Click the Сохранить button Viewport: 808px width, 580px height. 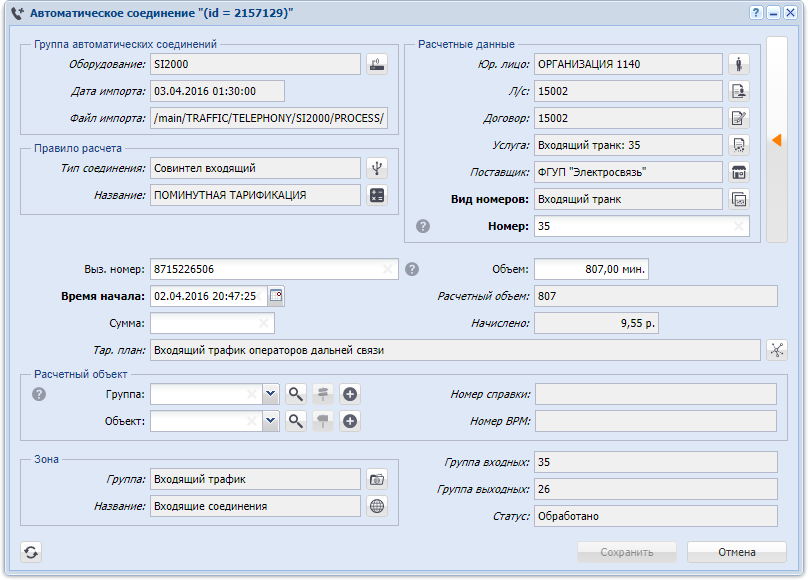(627, 552)
